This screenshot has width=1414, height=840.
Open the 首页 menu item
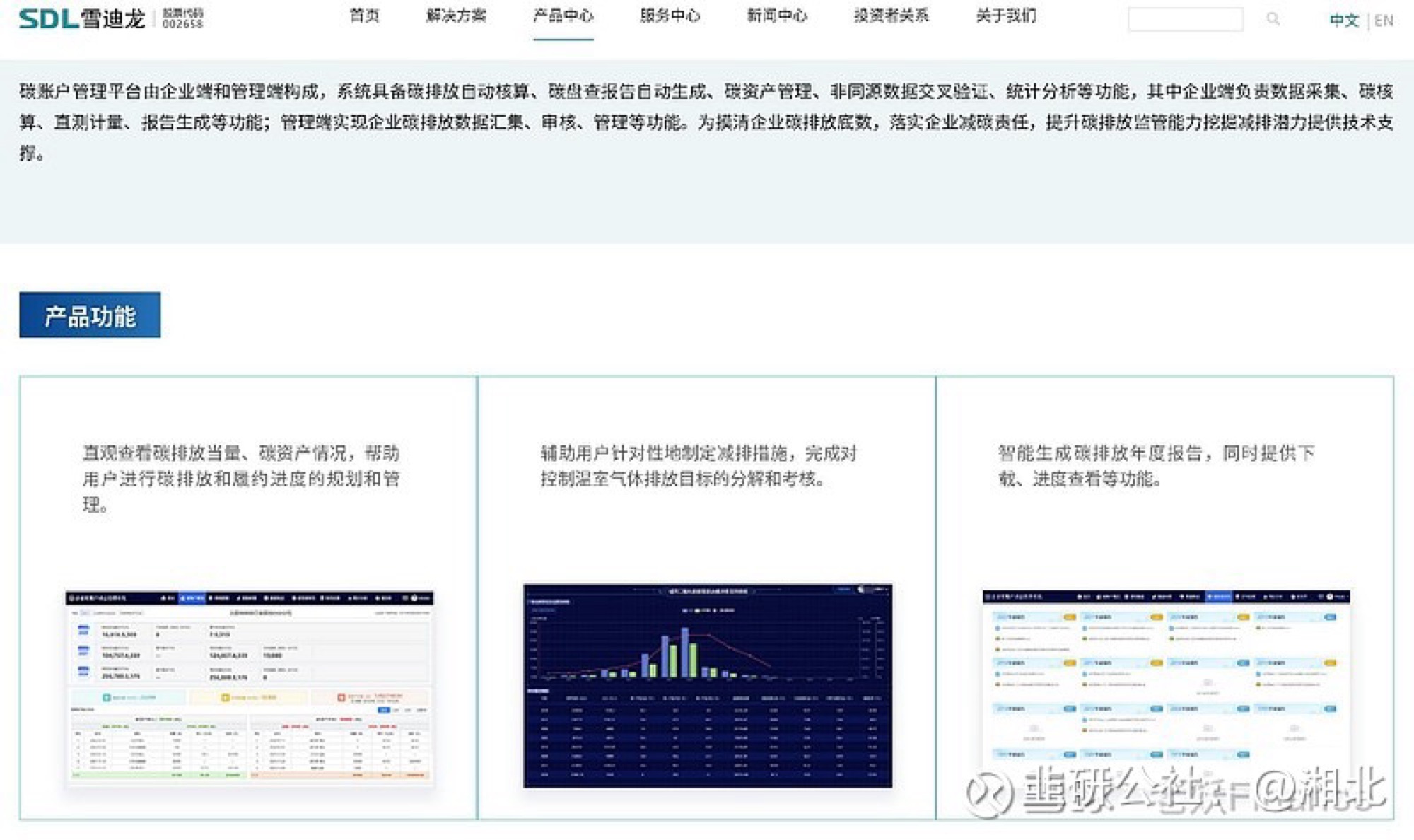pos(365,16)
